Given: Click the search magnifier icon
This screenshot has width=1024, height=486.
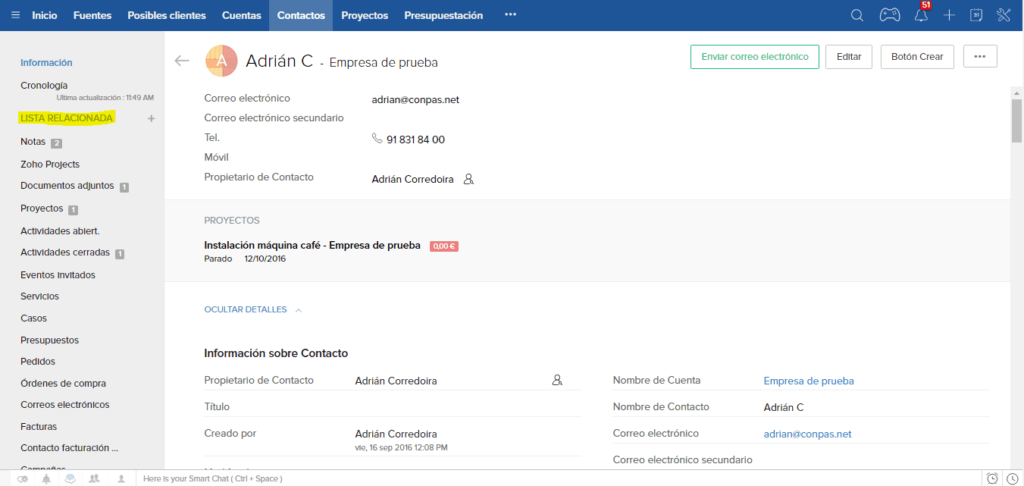Looking at the screenshot, I should (x=857, y=16).
